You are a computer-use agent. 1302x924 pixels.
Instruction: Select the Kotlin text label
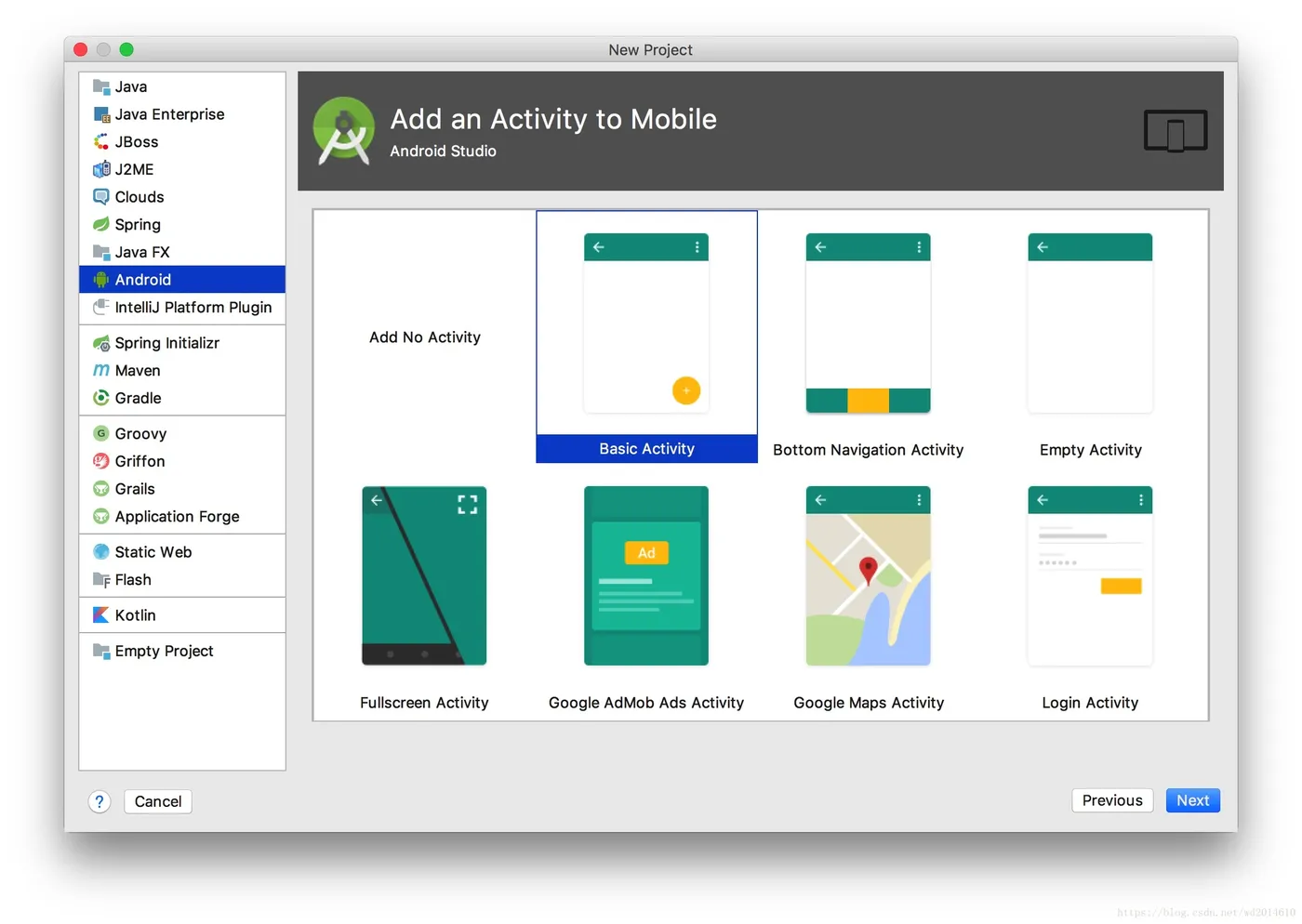[x=136, y=615]
